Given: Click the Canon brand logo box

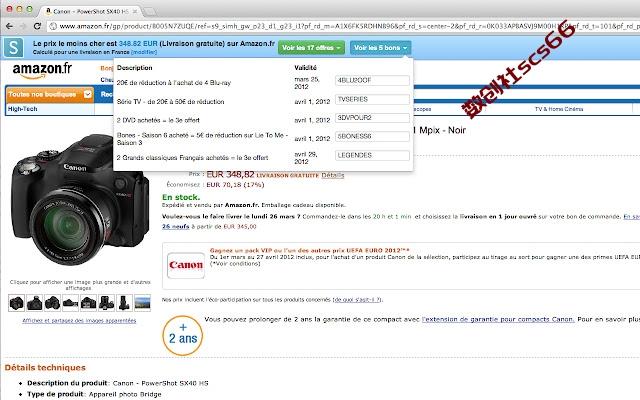Looking at the screenshot, I should (x=186, y=265).
